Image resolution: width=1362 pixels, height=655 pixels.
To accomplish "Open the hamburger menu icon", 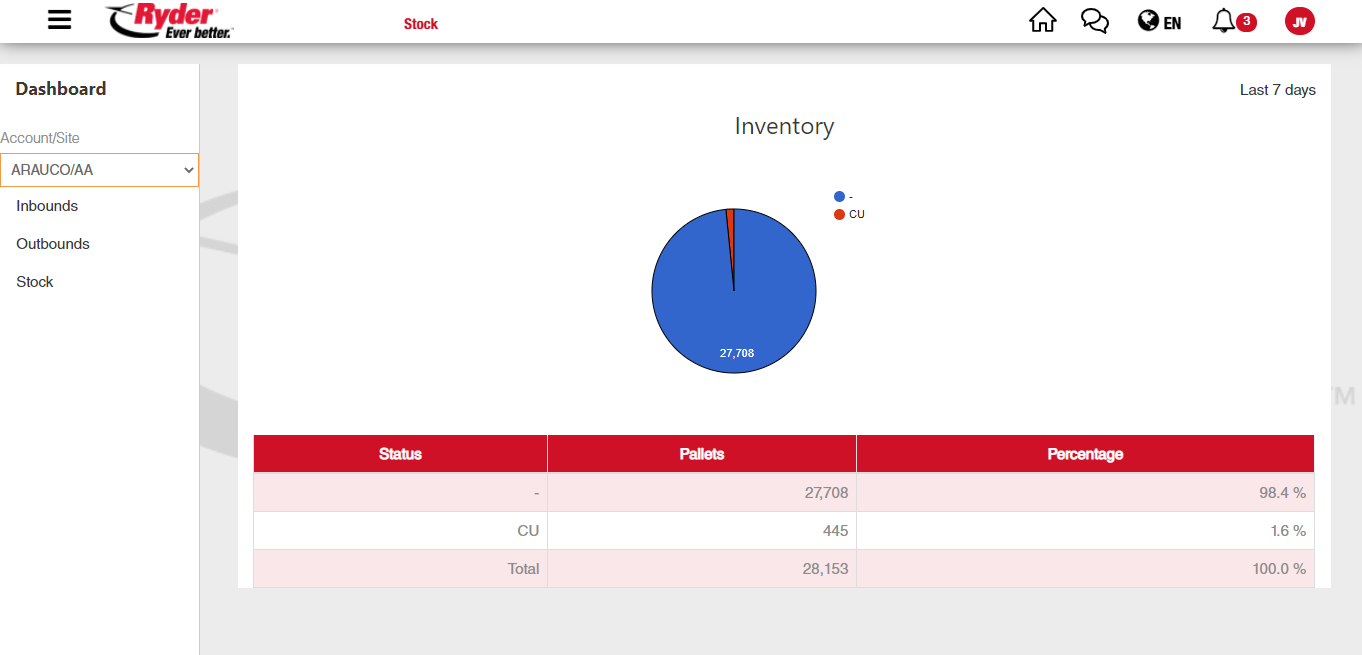I will pyautogui.click(x=60, y=20).
